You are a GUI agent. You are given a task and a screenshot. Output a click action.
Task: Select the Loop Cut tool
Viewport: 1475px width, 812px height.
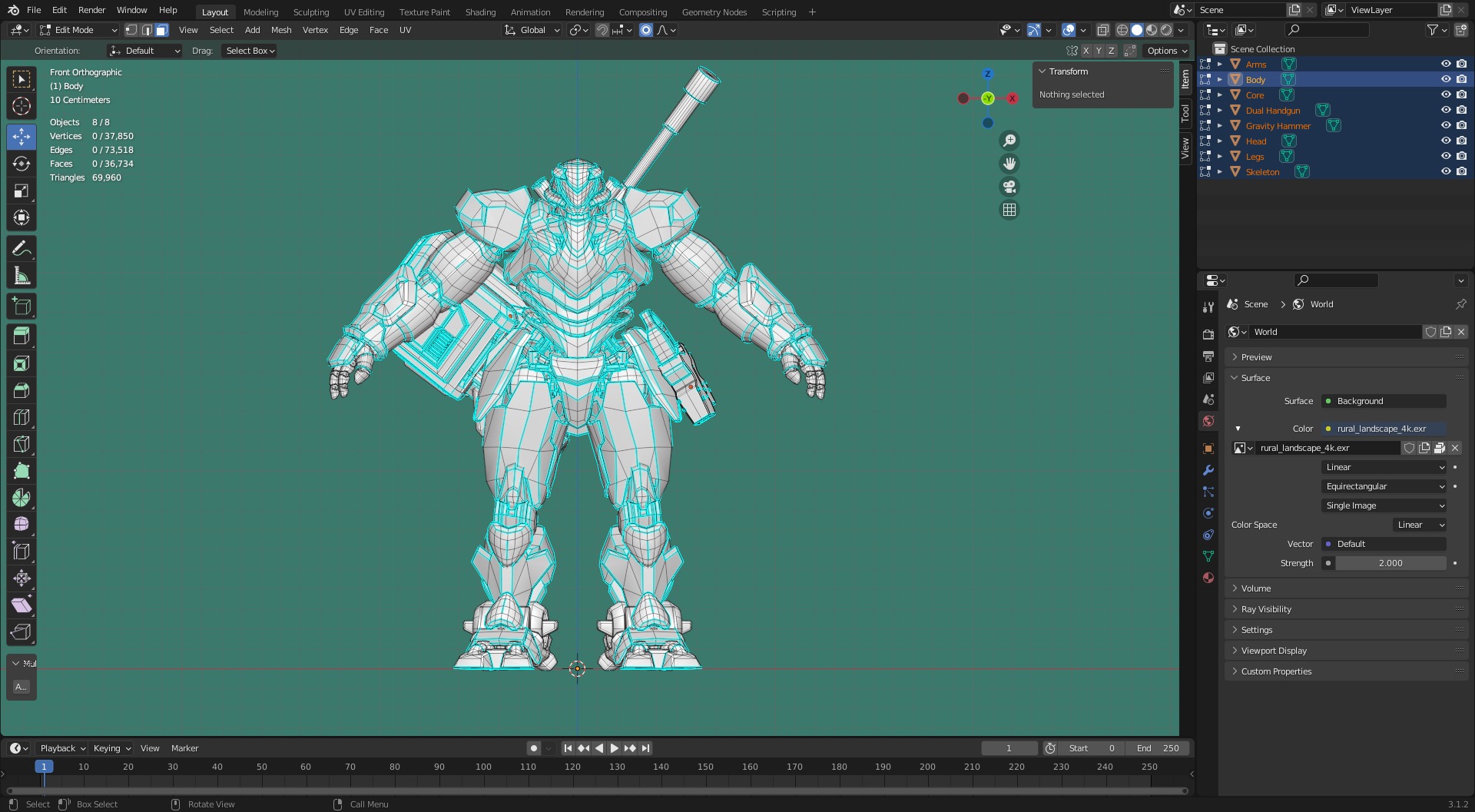click(x=22, y=417)
